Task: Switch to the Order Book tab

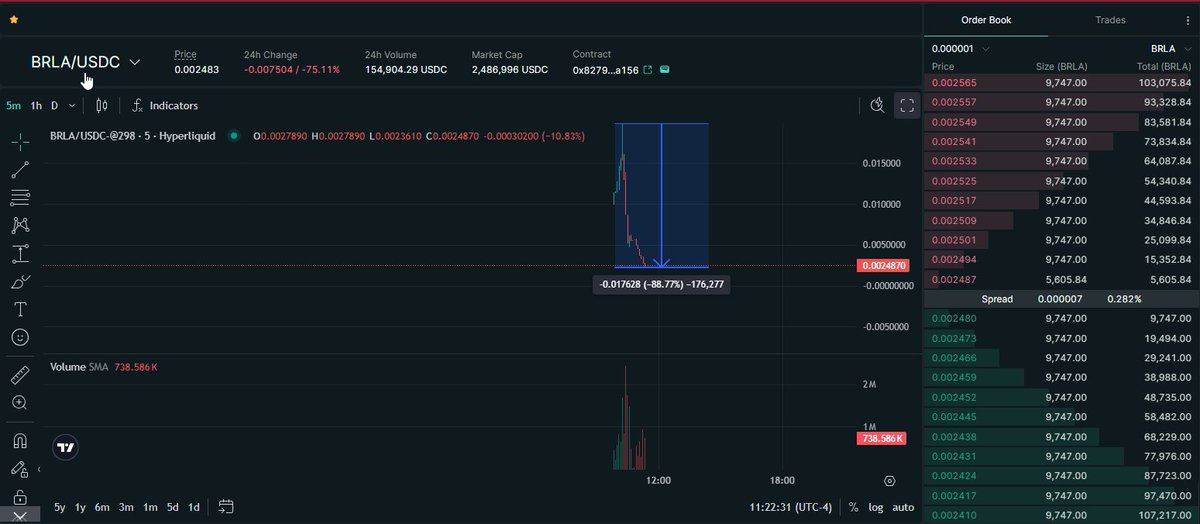Action: [x=986, y=20]
